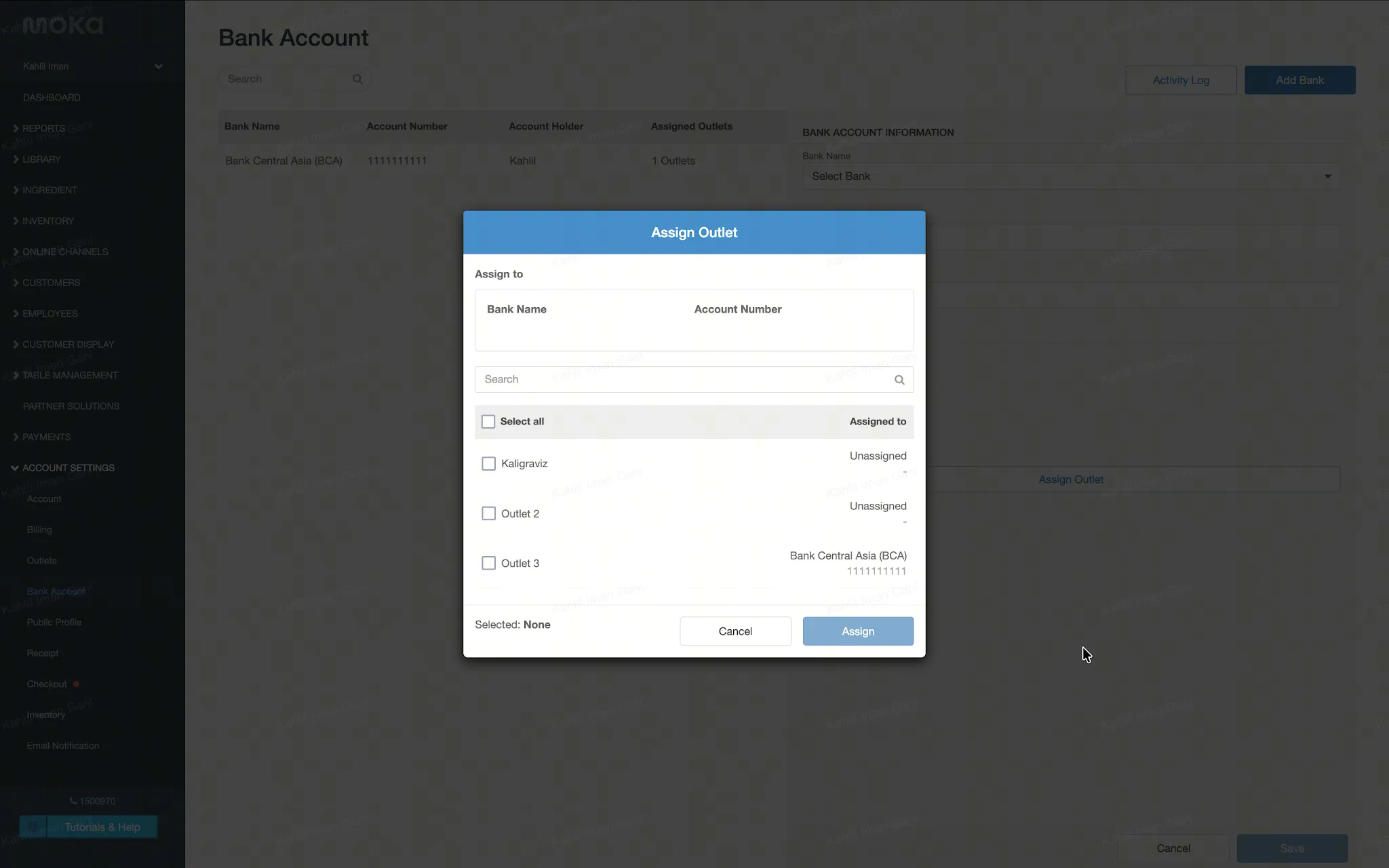Open the Email Notification settings item
Viewport: 1389px width, 868px height.
click(63, 746)
